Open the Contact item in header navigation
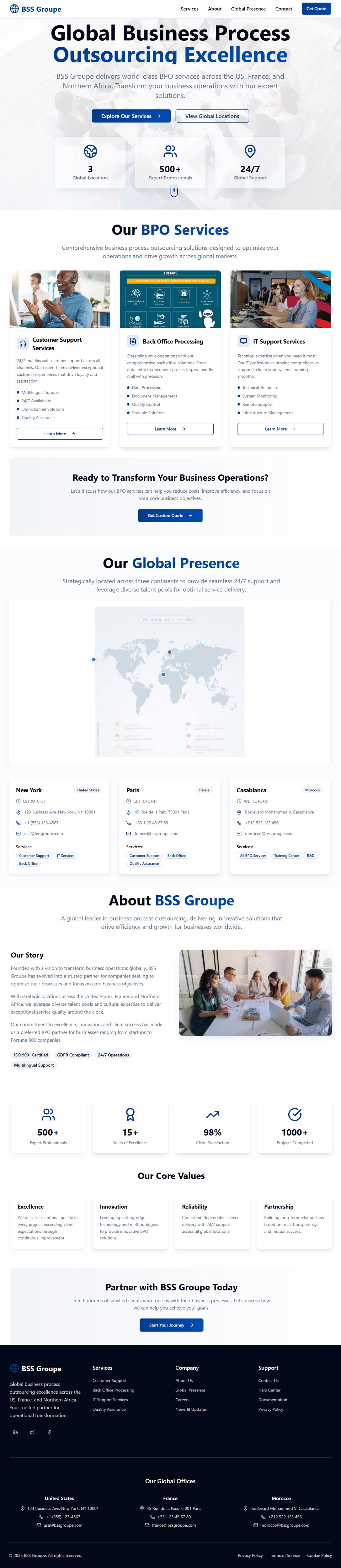Screen dimensions: 341x1568 point(284,8)
